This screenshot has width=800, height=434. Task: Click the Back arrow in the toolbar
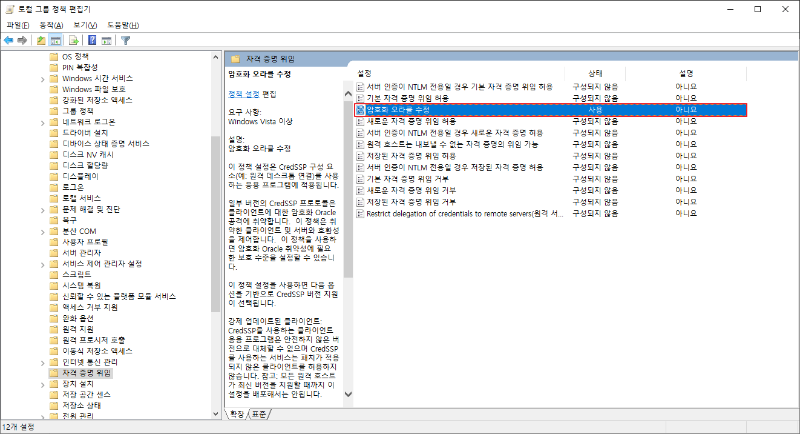coord(9,40)
